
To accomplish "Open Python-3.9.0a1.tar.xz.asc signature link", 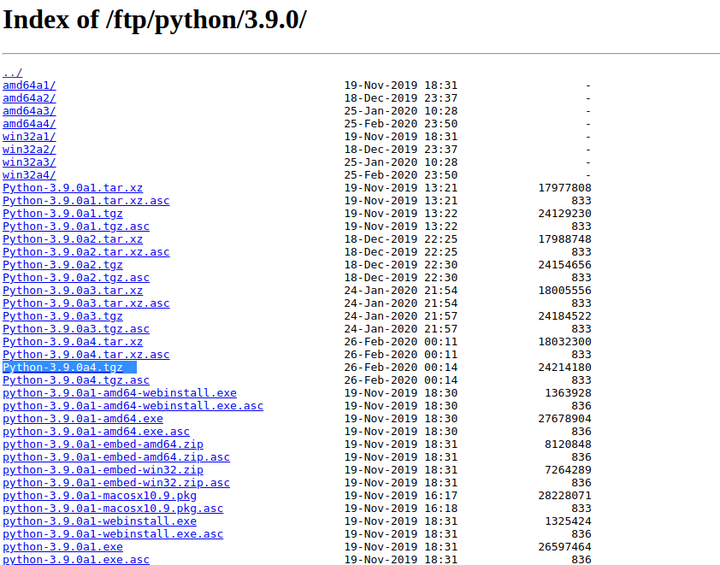I will (86, 201).
